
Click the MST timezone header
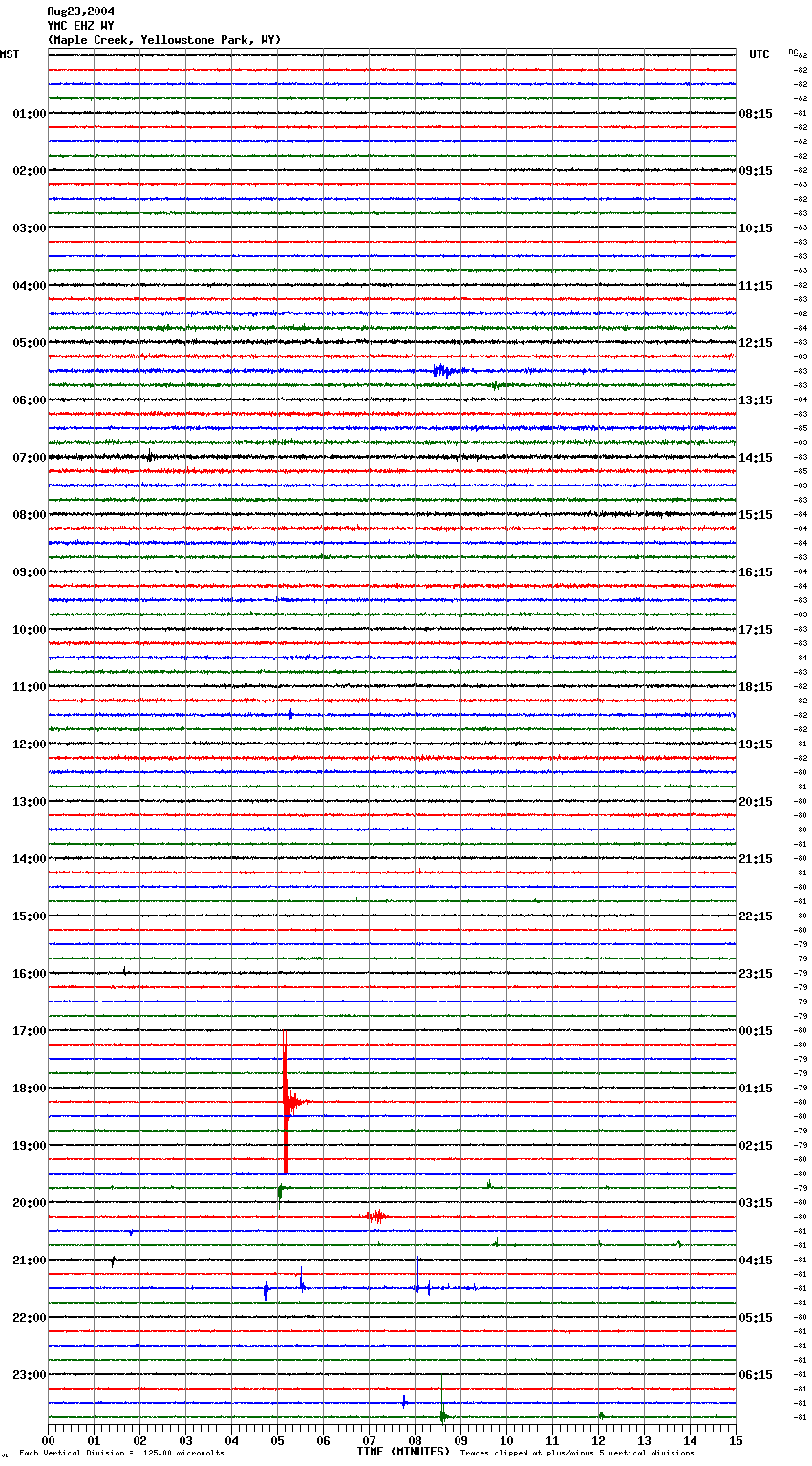10,54
